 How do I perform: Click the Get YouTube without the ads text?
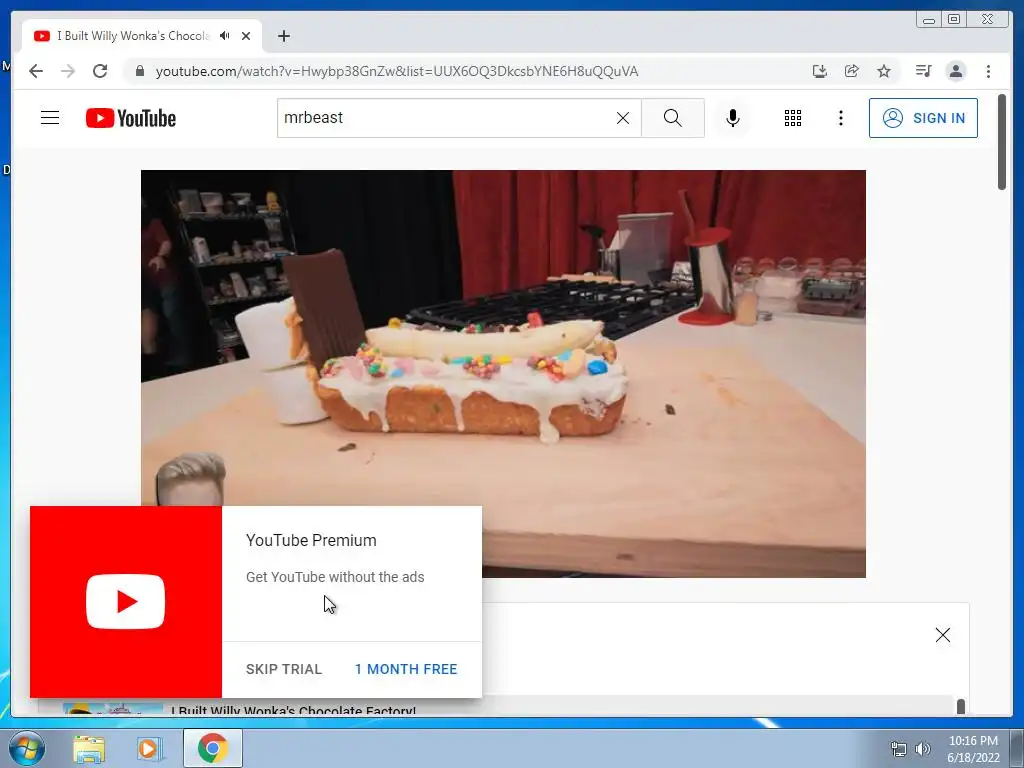[x=335, y=577]
